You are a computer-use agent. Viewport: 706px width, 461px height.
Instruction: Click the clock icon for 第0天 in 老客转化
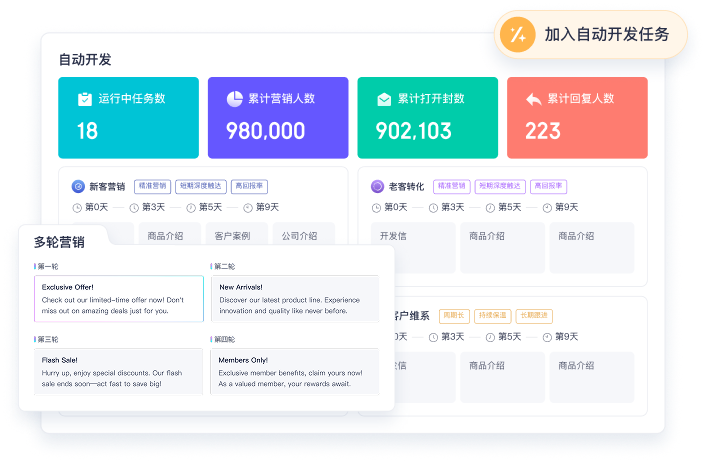click(376, 208)
